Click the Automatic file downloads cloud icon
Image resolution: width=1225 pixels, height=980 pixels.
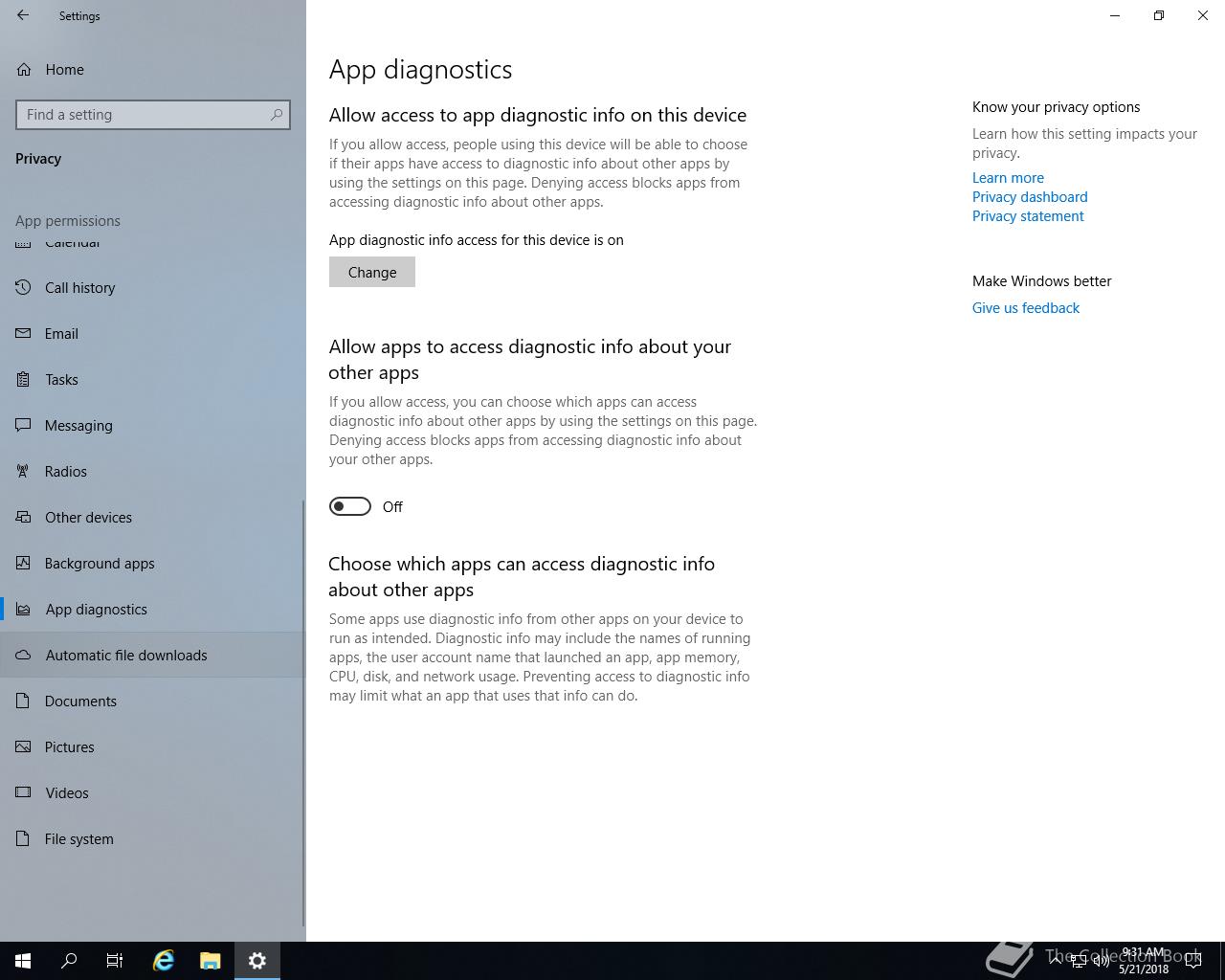(x=23, y=655)
